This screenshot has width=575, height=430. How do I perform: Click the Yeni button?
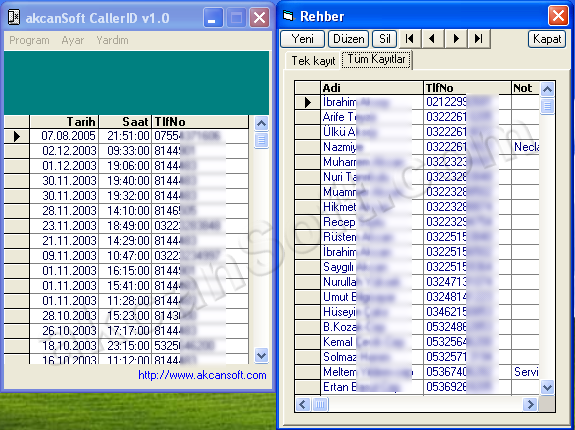(303, 38)
